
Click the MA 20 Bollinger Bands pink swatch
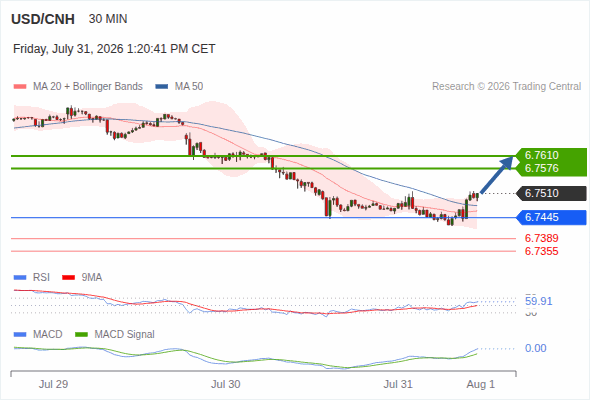point(20,87)
